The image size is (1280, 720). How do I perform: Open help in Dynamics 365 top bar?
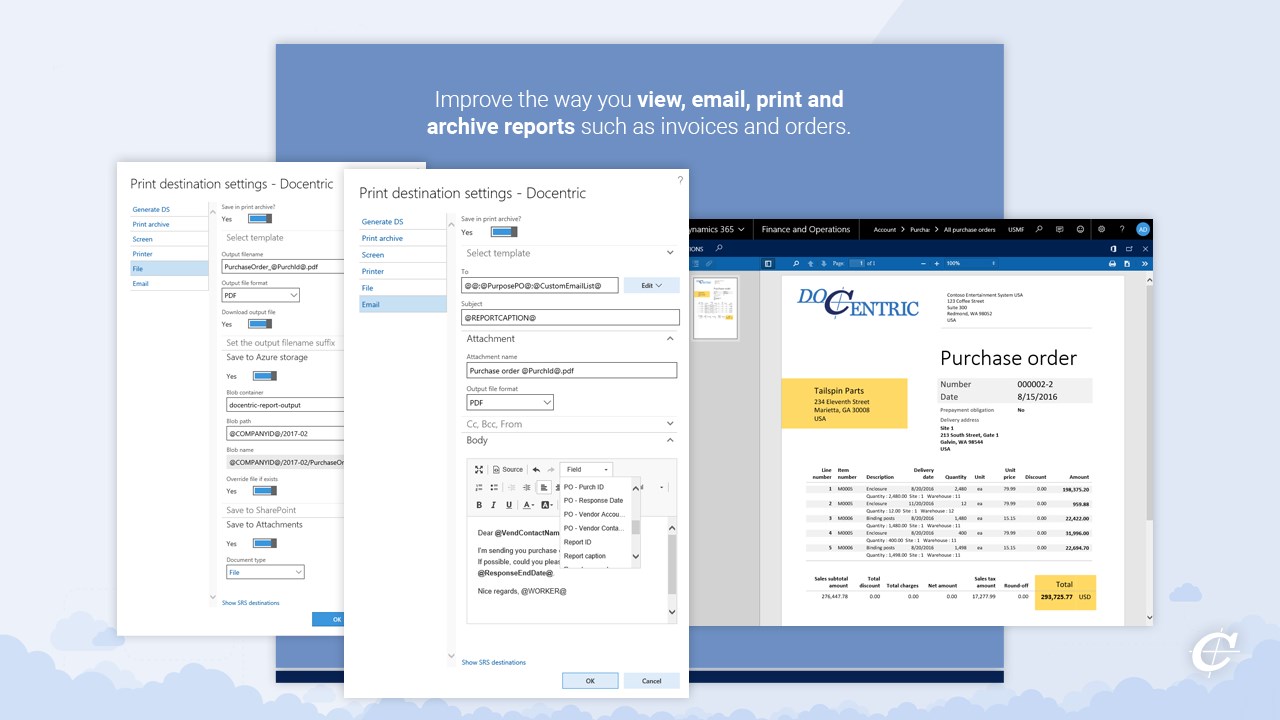click(1122, 229)
